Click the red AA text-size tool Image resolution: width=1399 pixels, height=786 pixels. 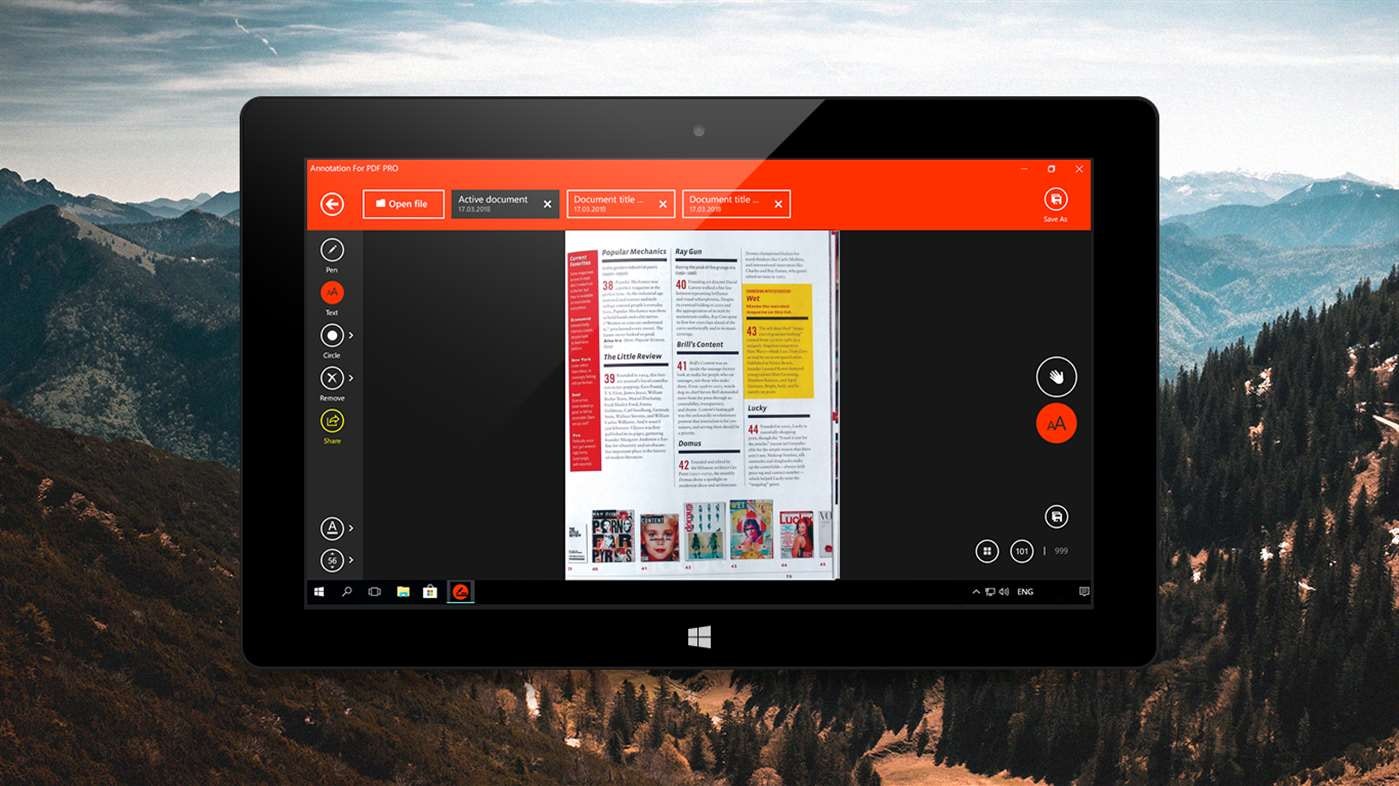[1056, 423]
